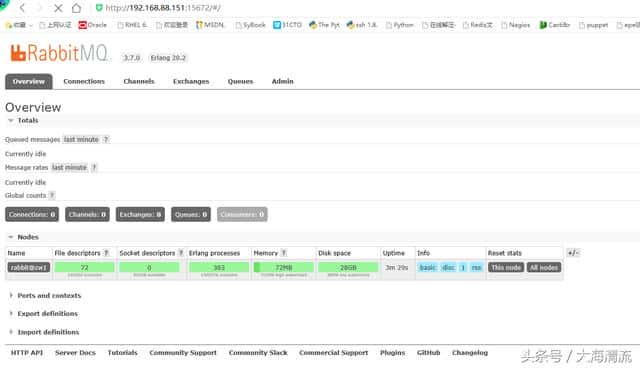
Task: Open the The Pyt Python bookmark
Action: pos(324,25)
